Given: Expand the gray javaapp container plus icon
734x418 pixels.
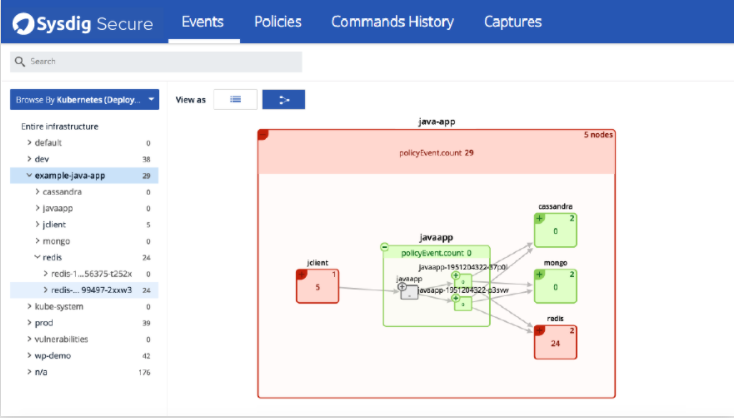Looking at the screenshot, I should 402,286.
